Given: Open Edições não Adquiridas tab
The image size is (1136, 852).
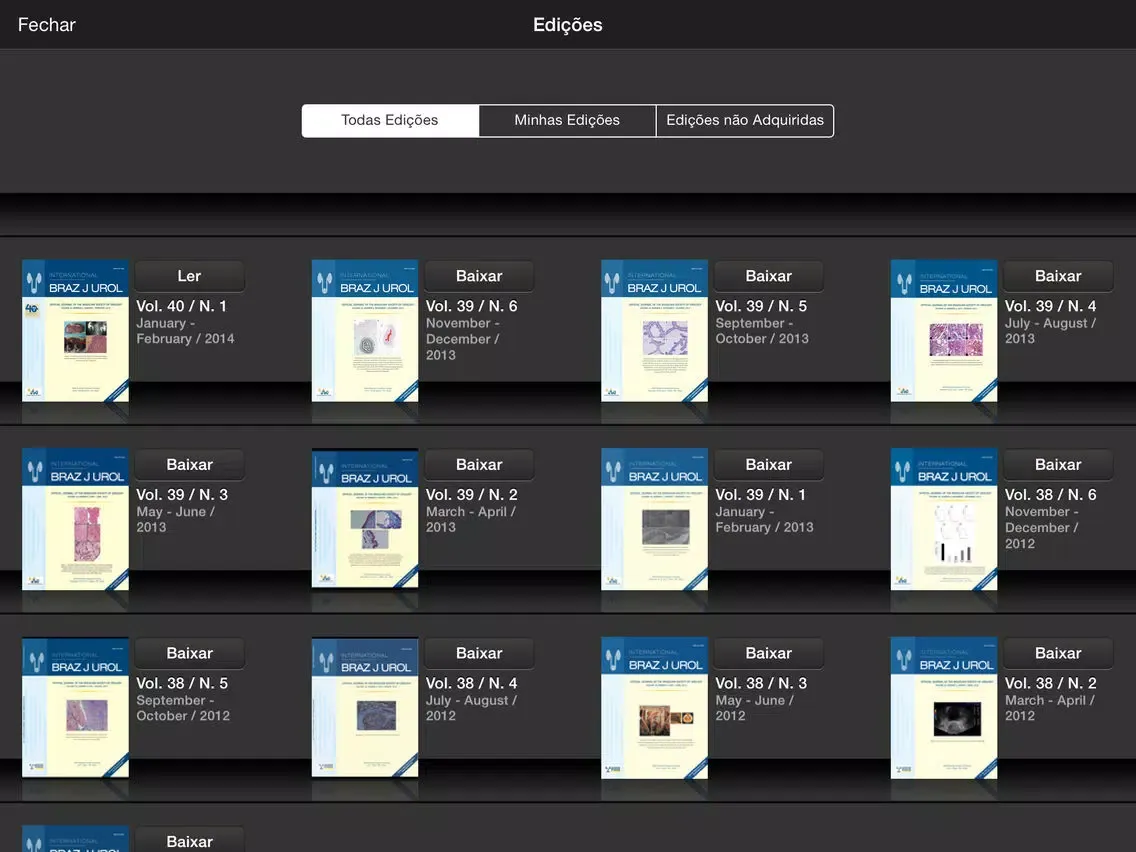Looking at the screenshot, I should (745, 120).
